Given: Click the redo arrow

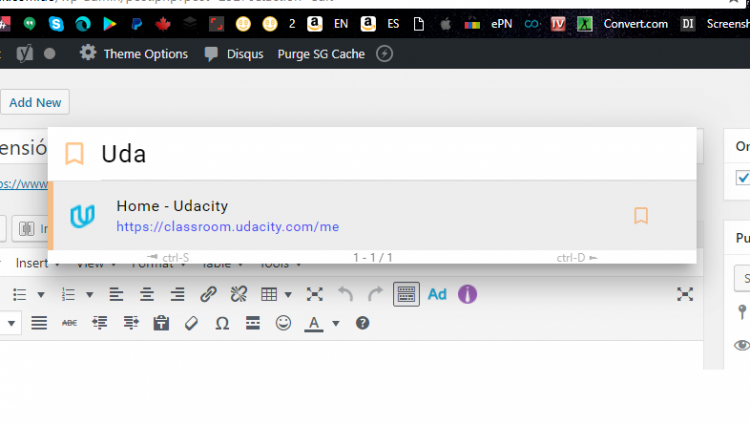Looking at the screenshot, I should point(375,294).
